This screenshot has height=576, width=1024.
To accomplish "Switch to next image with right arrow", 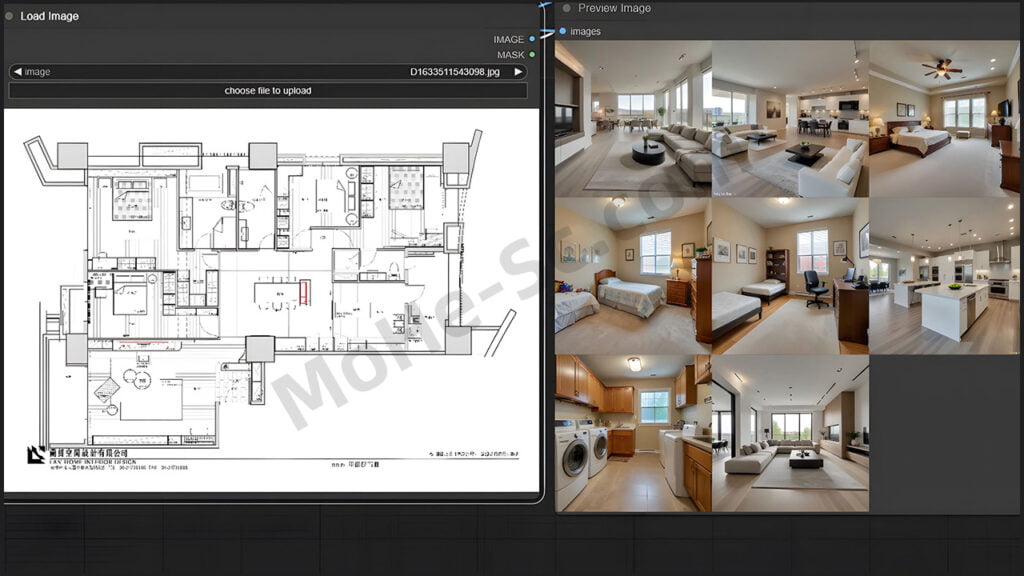I will tap(518, 72).
